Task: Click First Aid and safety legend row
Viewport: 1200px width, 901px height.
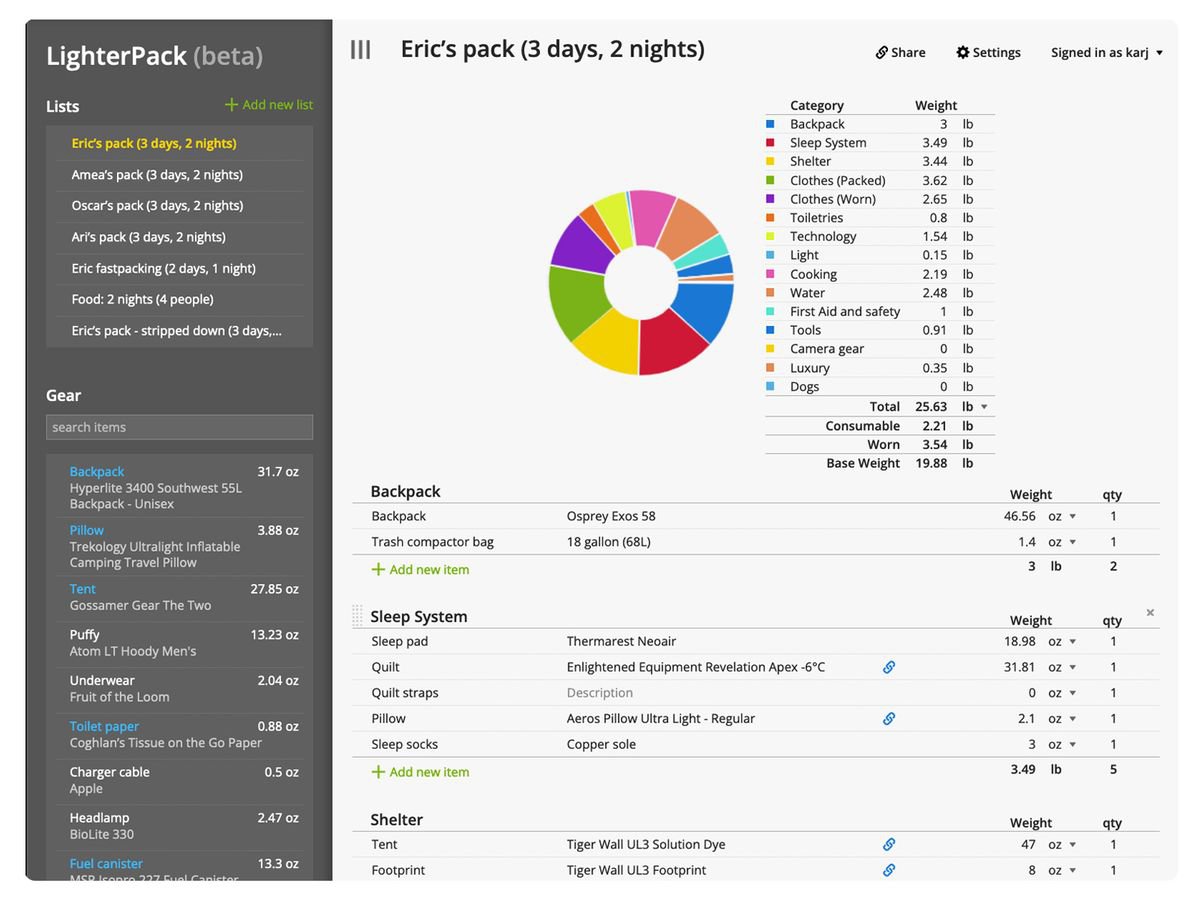Action: click(879, 311)
